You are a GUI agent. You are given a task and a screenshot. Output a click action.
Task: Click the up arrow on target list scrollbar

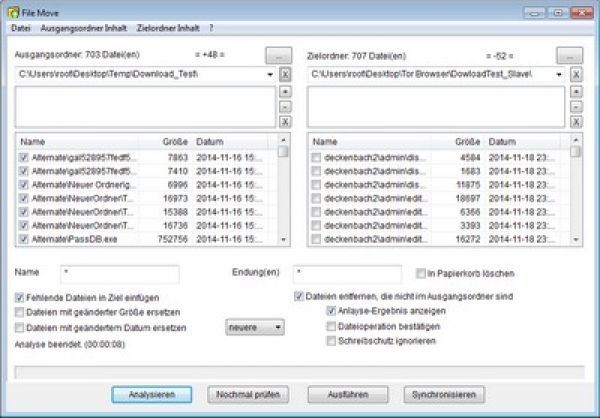[576, 140]
